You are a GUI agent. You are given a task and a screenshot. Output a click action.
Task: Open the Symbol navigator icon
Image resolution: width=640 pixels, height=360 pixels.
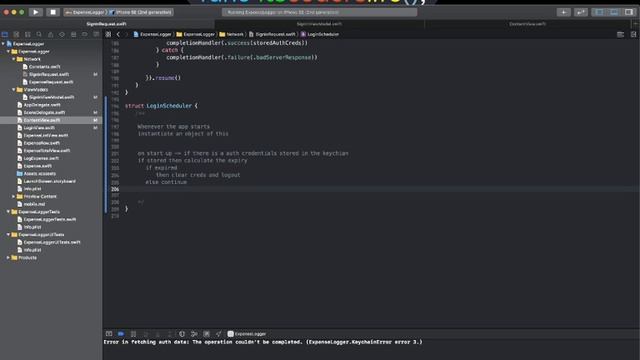click(28, 35)
